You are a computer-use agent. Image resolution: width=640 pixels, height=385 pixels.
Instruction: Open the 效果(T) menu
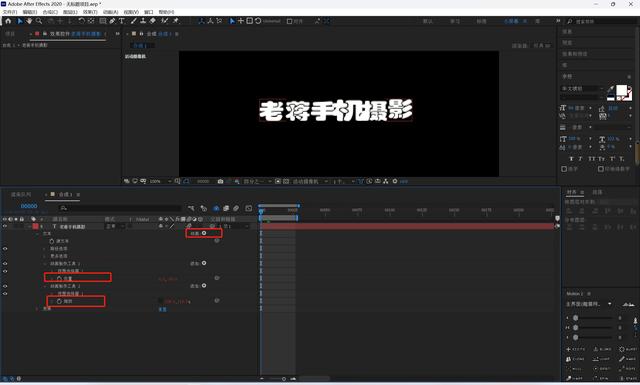[90, 12]
